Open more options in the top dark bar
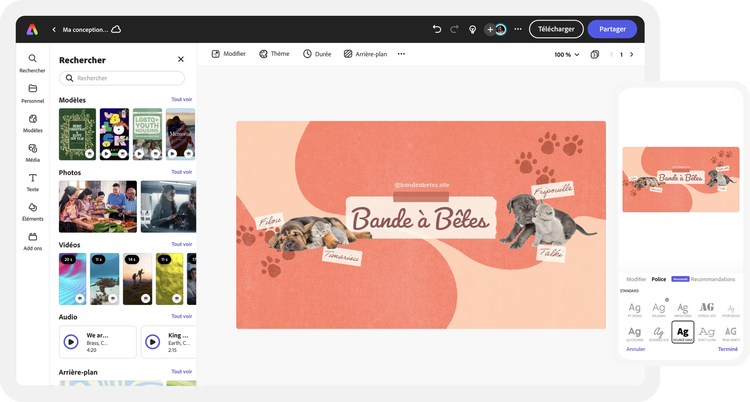 point(518,29)
